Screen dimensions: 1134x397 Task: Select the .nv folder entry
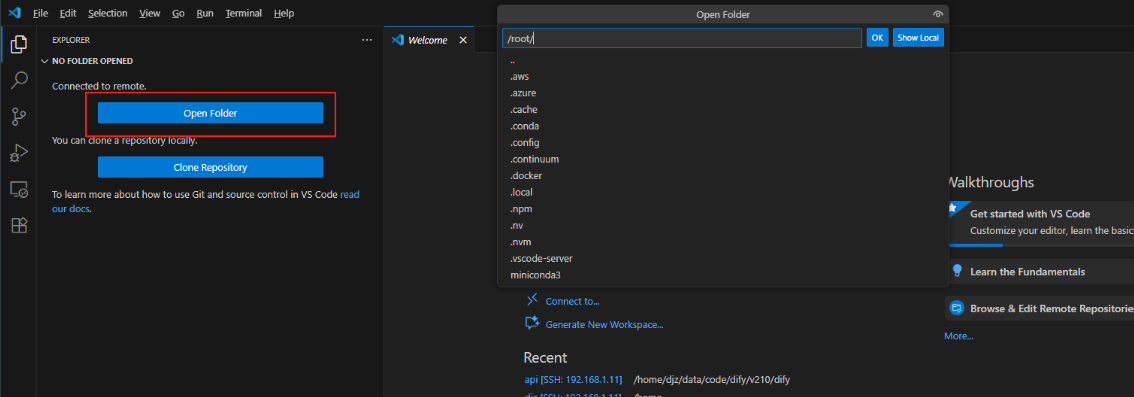tap(723, 226)
